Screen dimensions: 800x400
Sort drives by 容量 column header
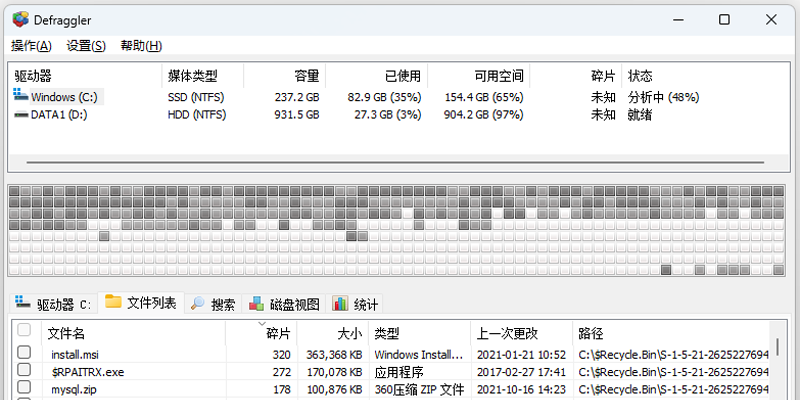[284, 77]
